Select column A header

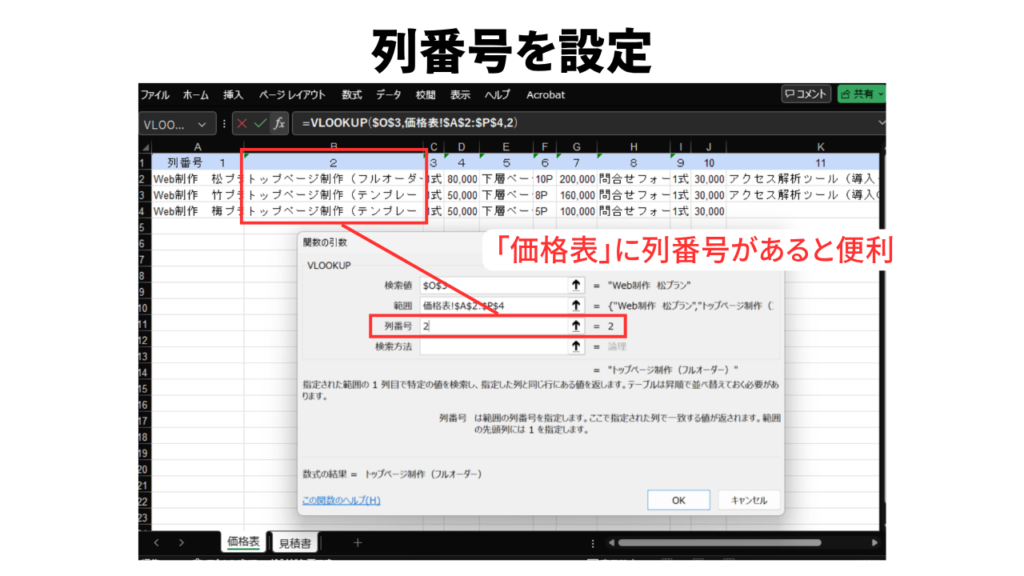(x=197, y=148)
